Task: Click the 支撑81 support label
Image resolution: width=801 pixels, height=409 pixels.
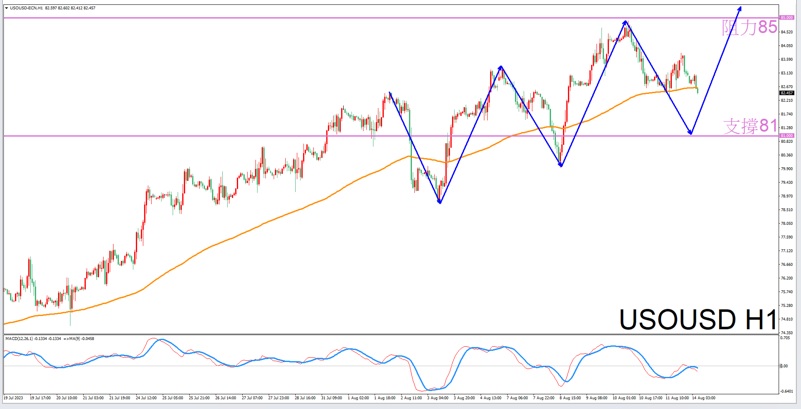Action: pyautogui.click(x=750, y=126)
